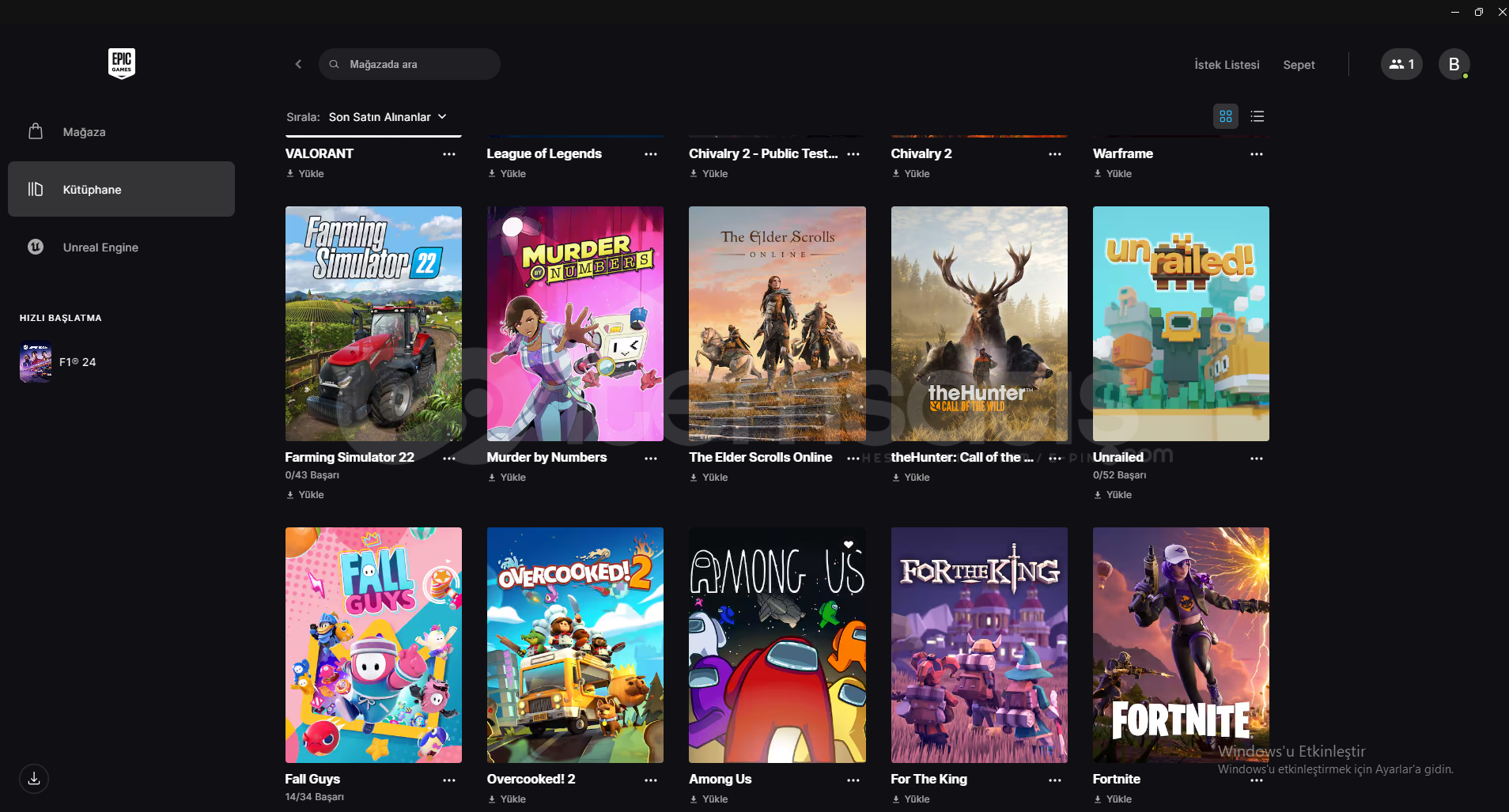Open Overcooked! 2 options dots

(x=651, y=780)
